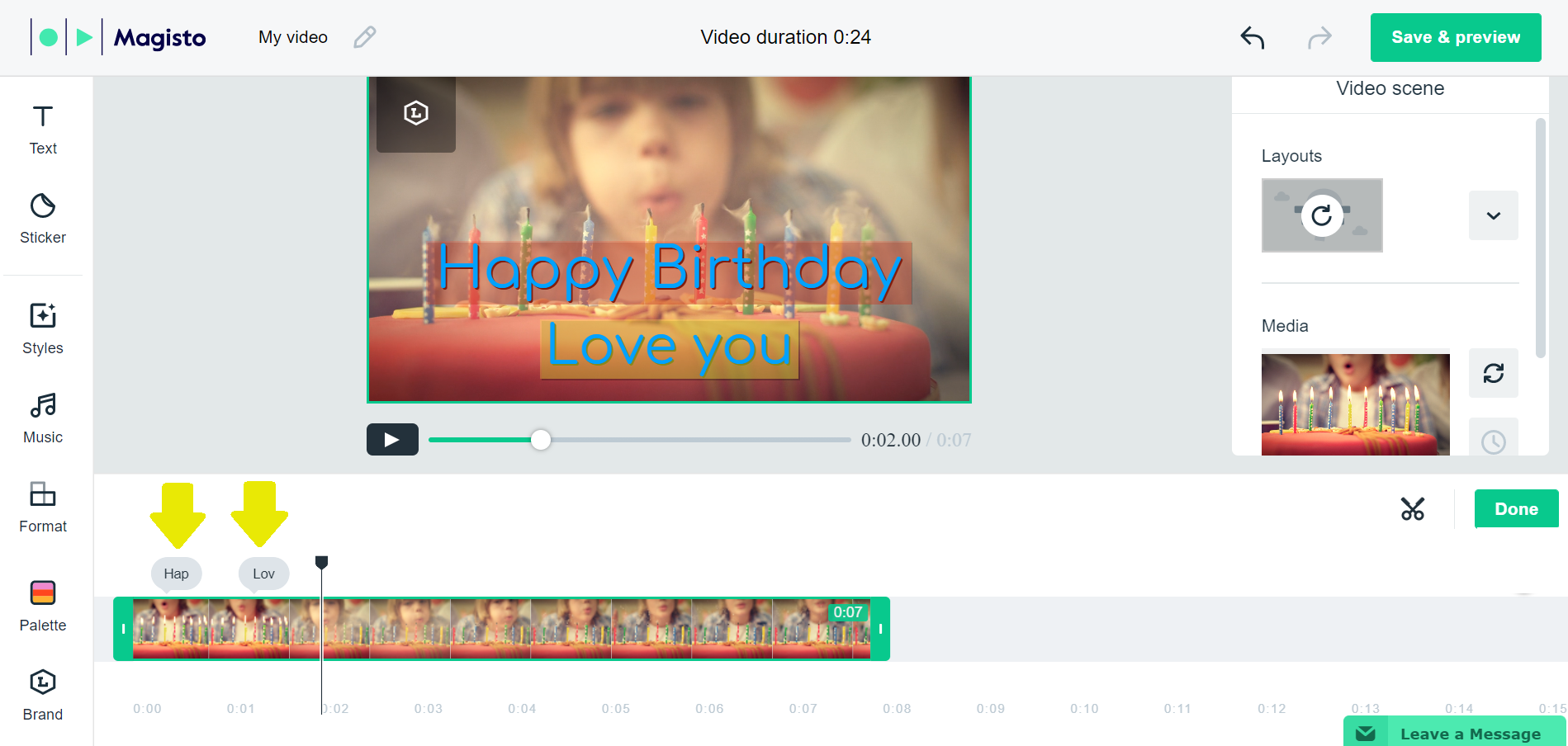
Task: Click the 'Video duration 0:24' label
Action: coord(785,37)
